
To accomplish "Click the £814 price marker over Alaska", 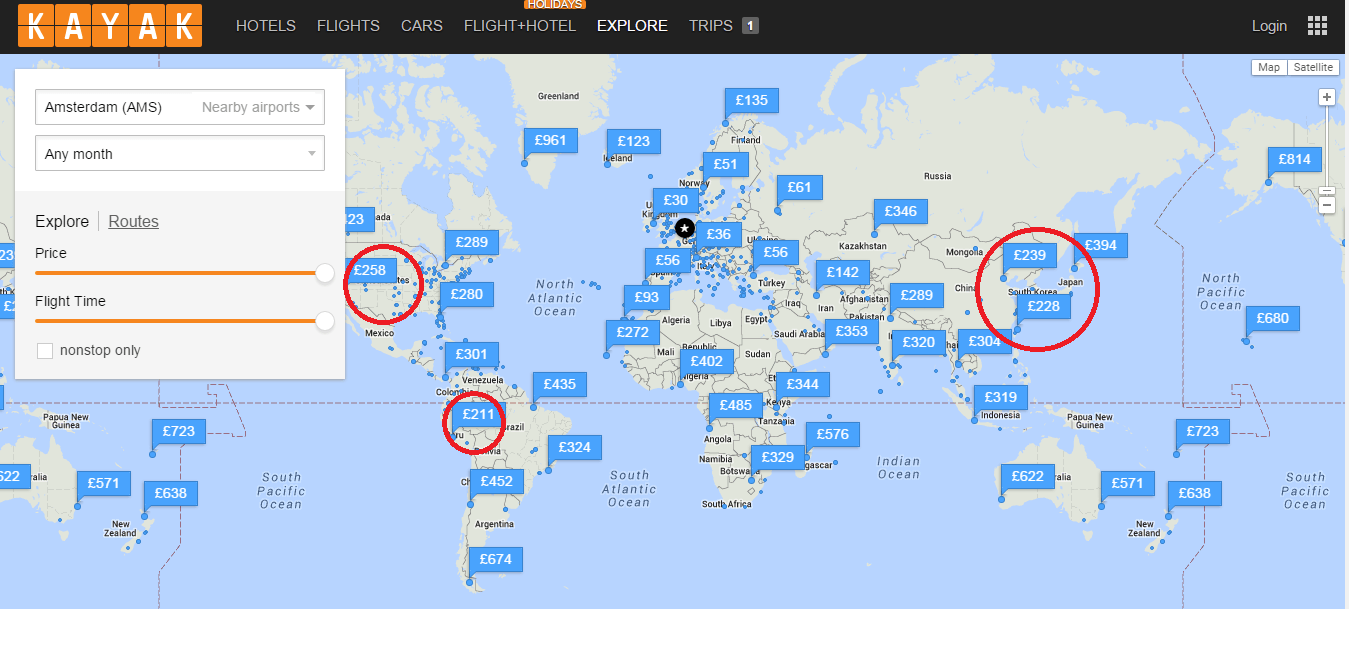I will pyautogui.click(x=1295, y=159).
